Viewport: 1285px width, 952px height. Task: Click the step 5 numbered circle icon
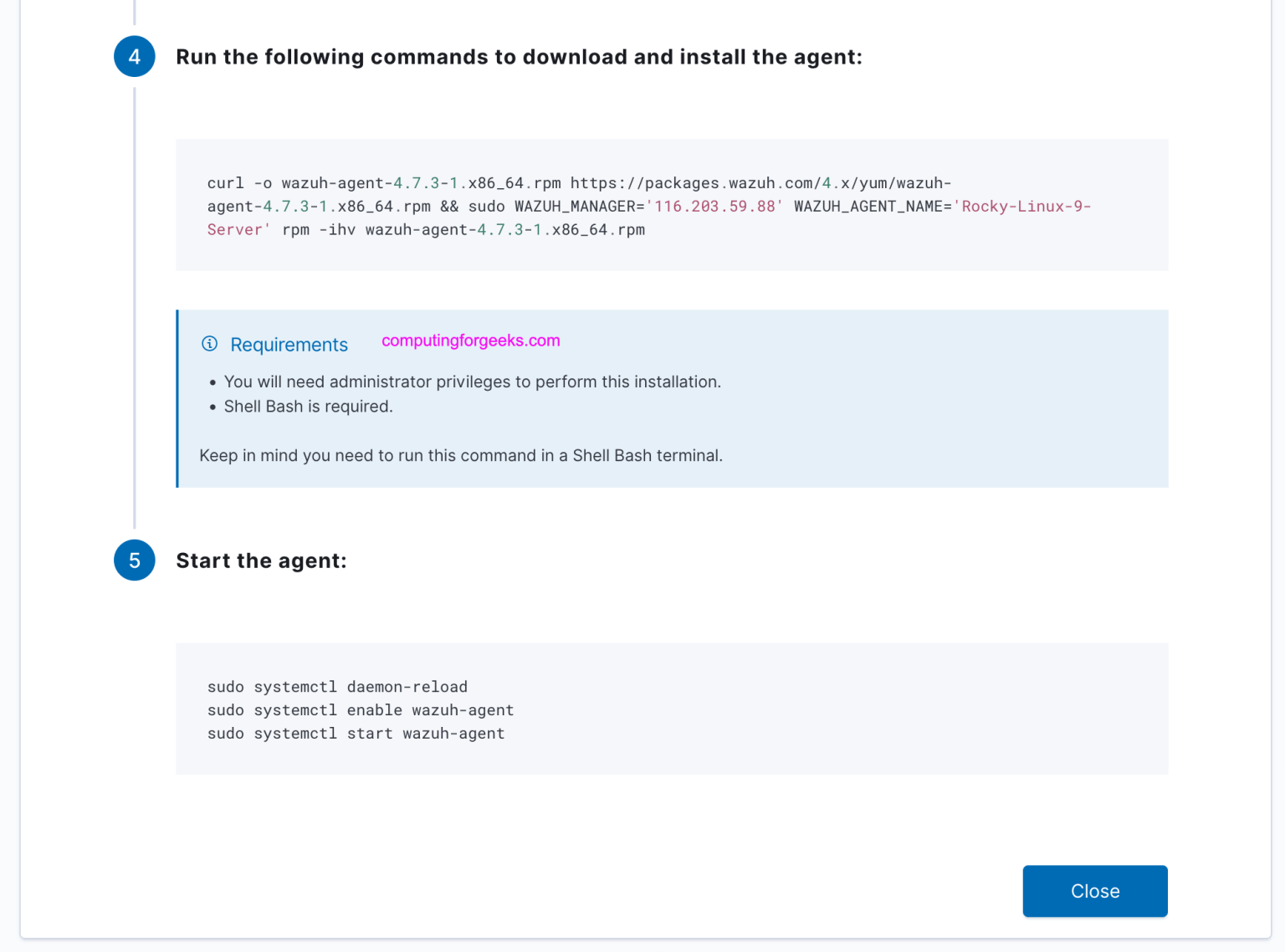(134, 560)
